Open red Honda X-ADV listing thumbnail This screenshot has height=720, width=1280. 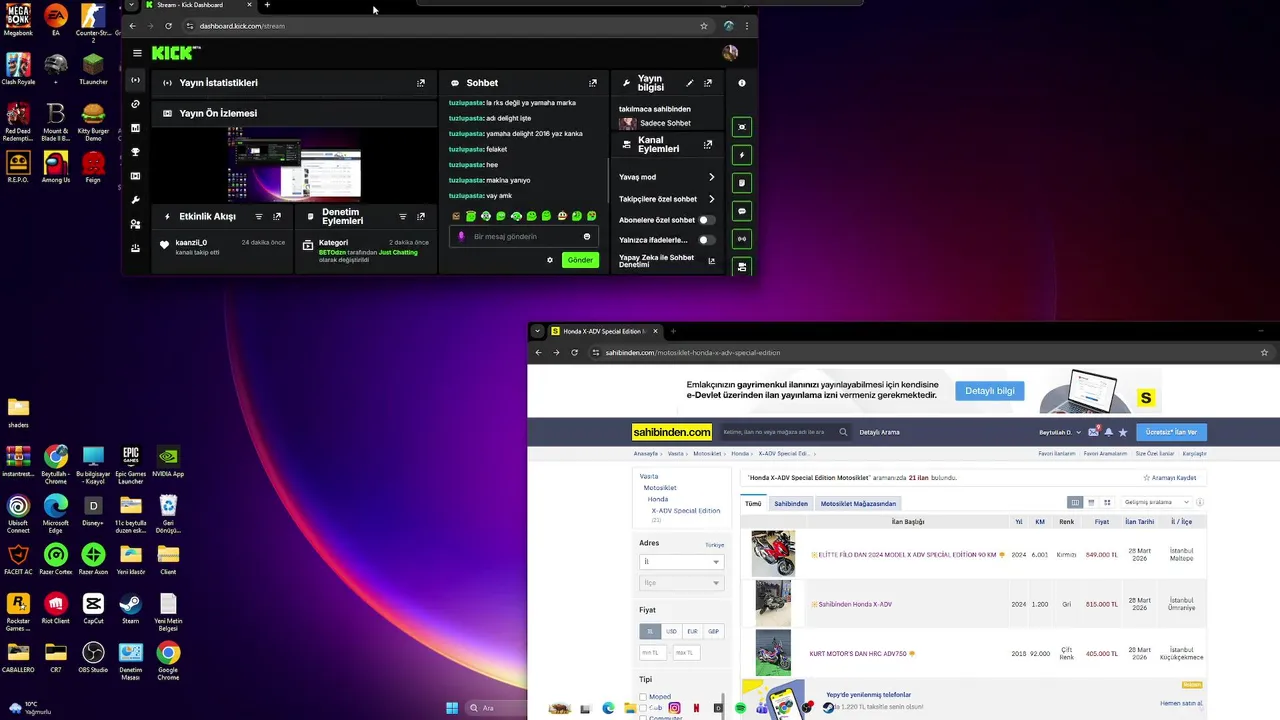click(x=773, y=554)
